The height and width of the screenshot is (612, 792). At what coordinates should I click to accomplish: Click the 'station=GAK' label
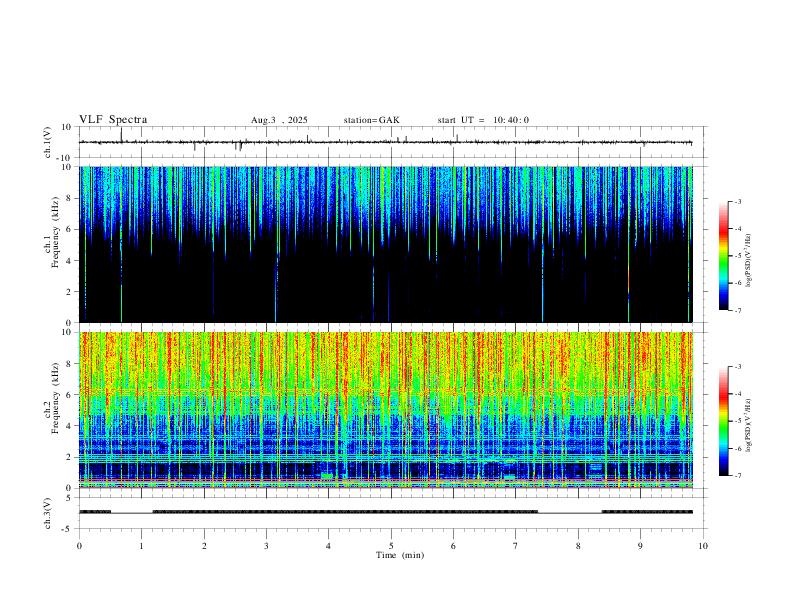(371, 120)
